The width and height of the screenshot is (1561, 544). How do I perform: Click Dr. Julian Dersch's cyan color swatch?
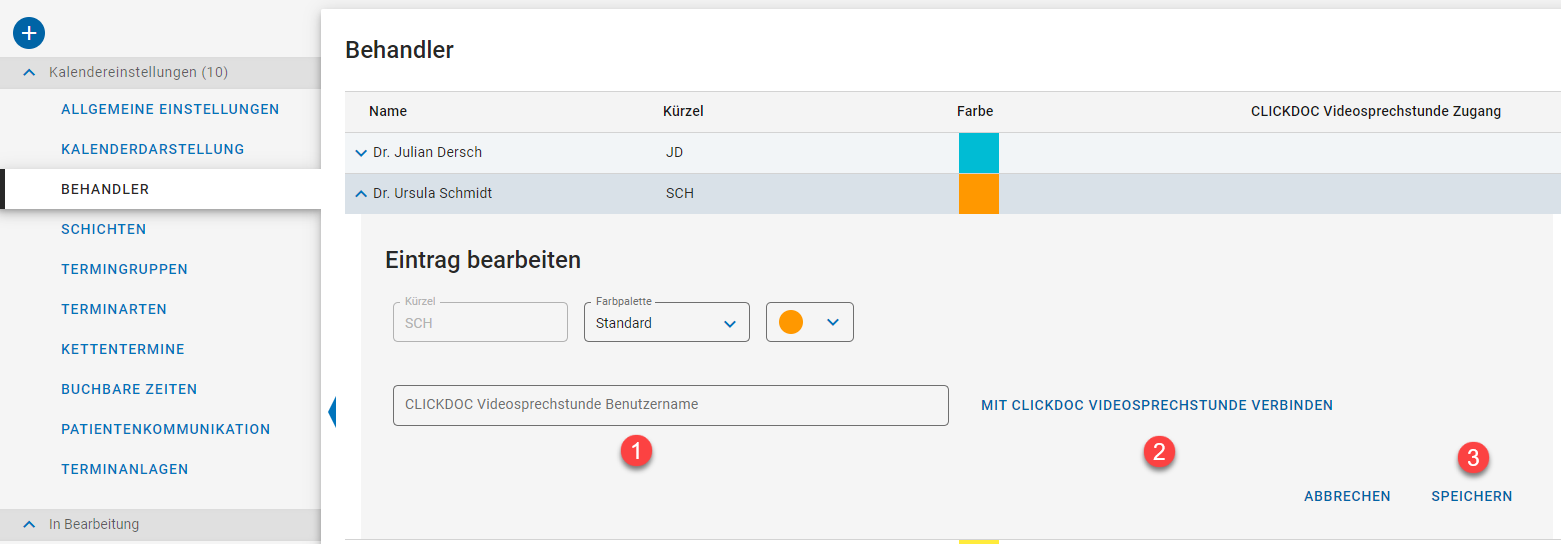(x=978, y=153)
